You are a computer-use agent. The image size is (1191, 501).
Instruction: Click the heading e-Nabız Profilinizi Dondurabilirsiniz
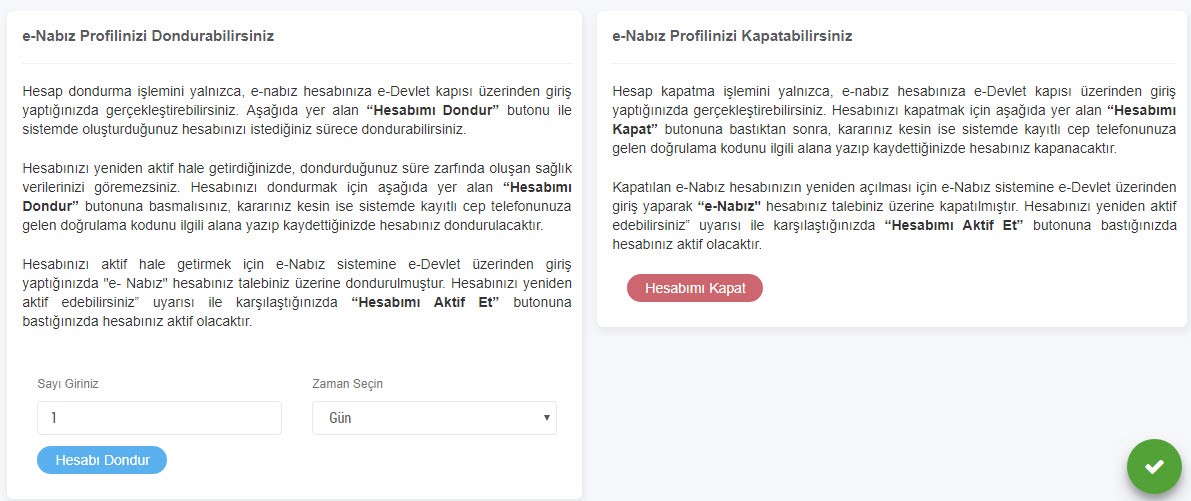tap(148, 36)
